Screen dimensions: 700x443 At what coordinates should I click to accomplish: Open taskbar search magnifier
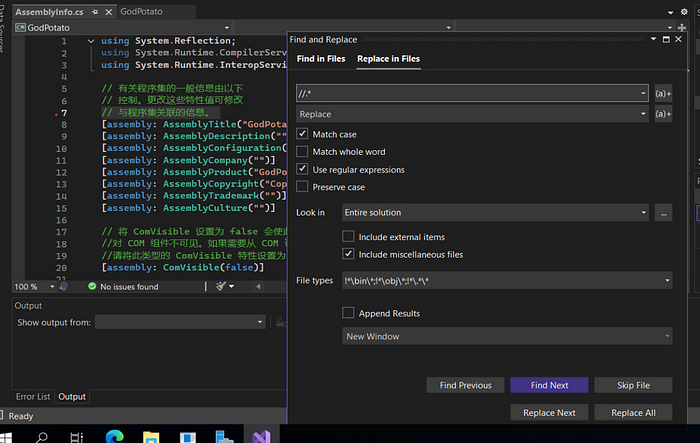pos(42,437)
